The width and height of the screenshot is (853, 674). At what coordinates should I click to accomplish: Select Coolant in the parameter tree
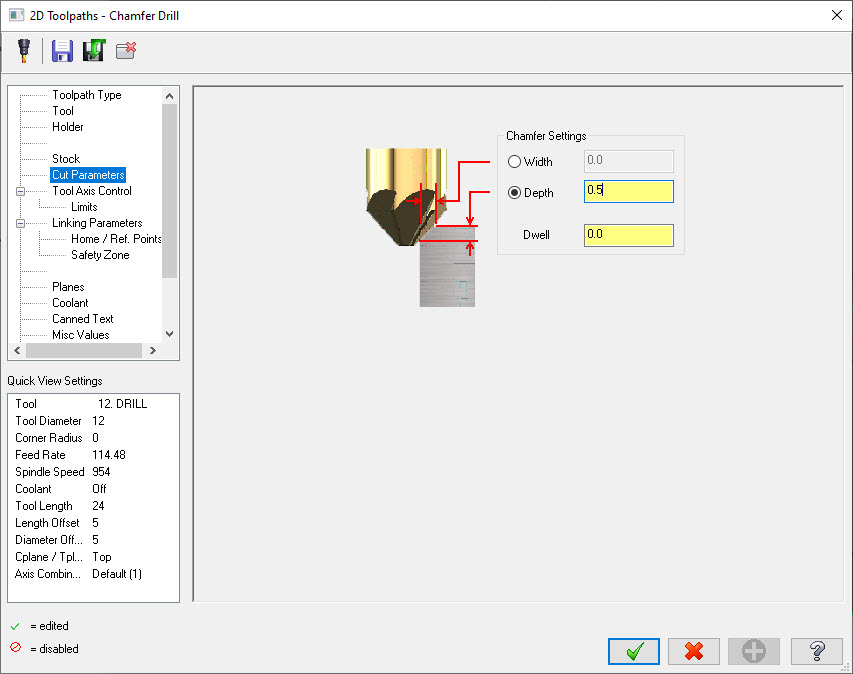click(x=70, y=303)
